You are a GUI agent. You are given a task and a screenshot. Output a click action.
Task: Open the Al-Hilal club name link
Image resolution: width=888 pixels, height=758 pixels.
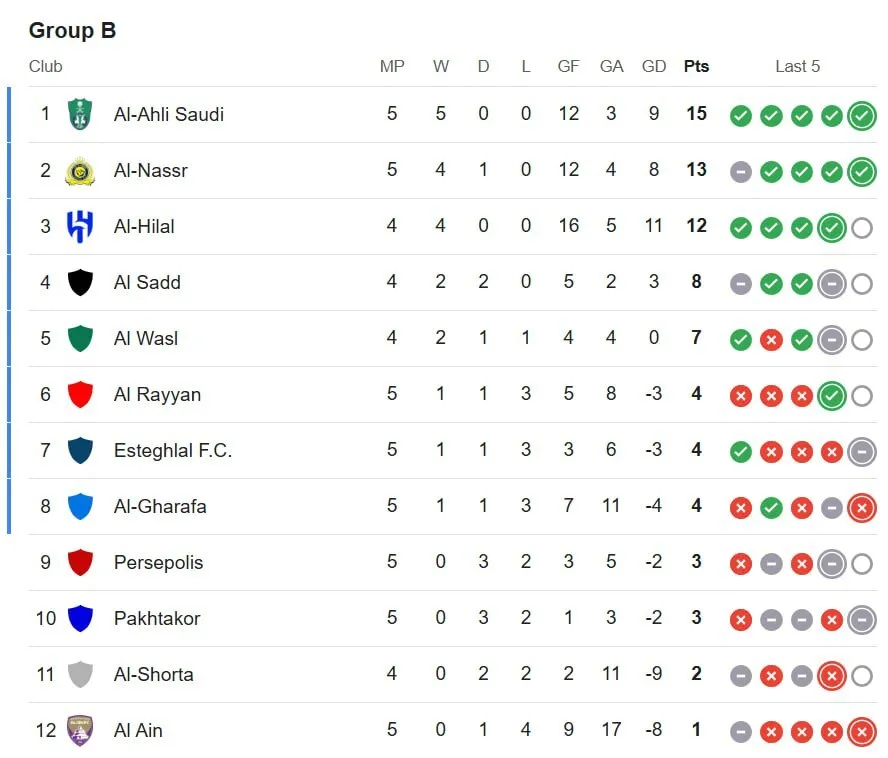coord(144,227)
